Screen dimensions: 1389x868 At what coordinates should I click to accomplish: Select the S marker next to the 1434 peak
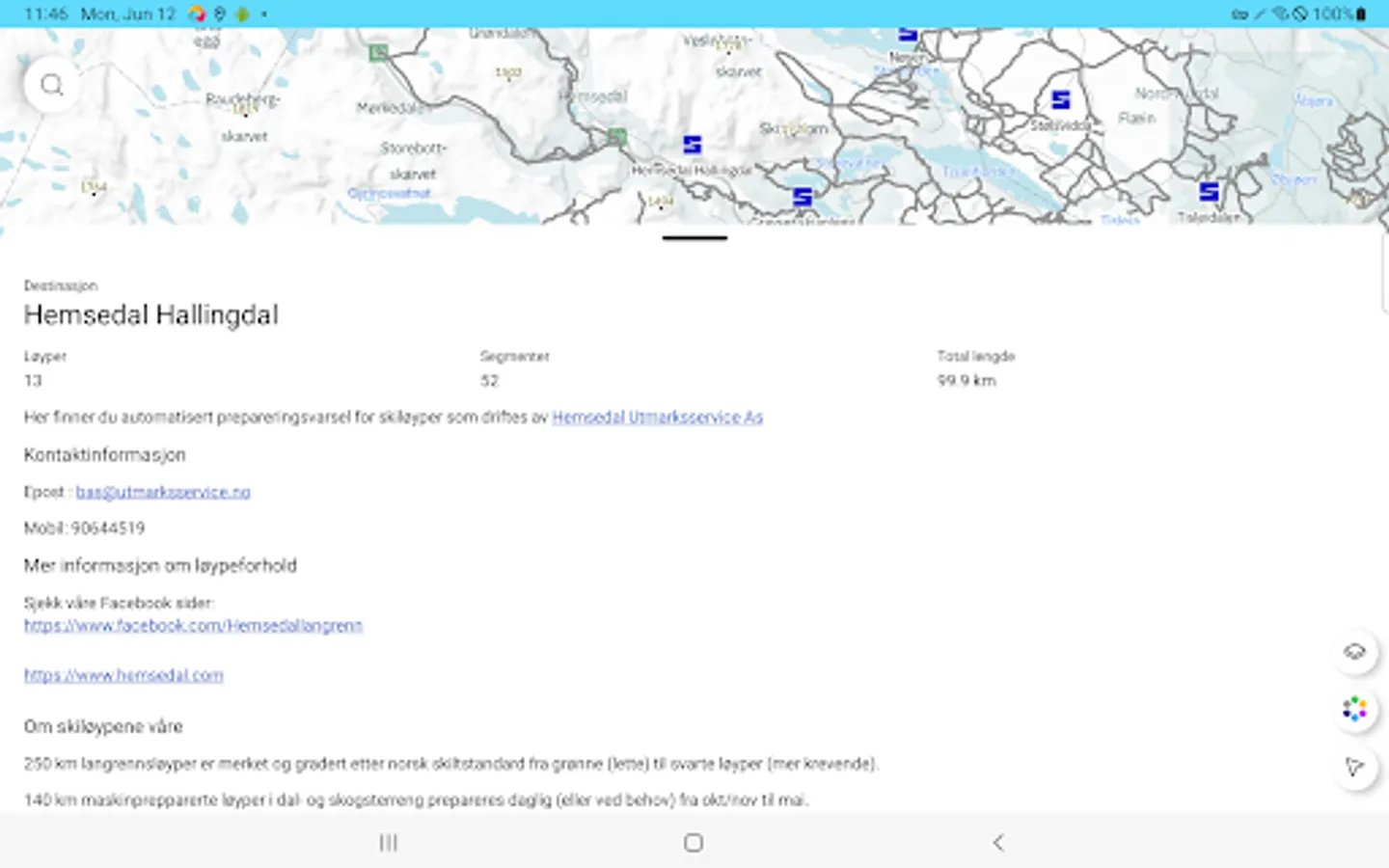click(x=802, y=197)
